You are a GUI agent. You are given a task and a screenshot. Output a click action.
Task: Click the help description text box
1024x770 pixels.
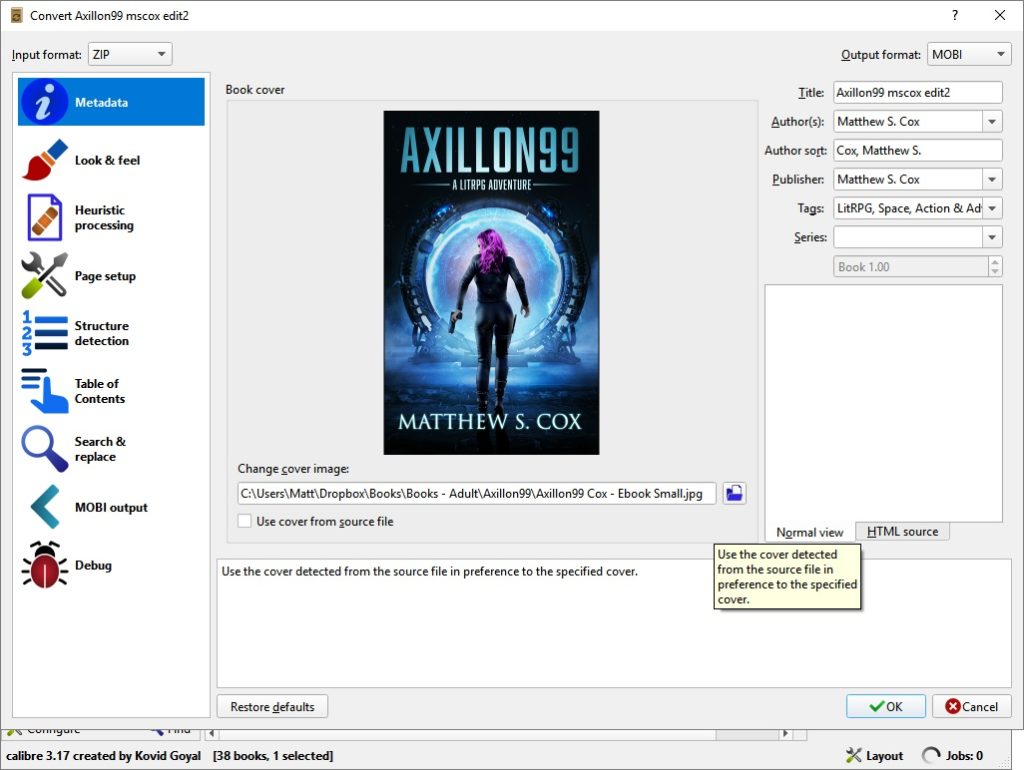[x=614, y=622]
